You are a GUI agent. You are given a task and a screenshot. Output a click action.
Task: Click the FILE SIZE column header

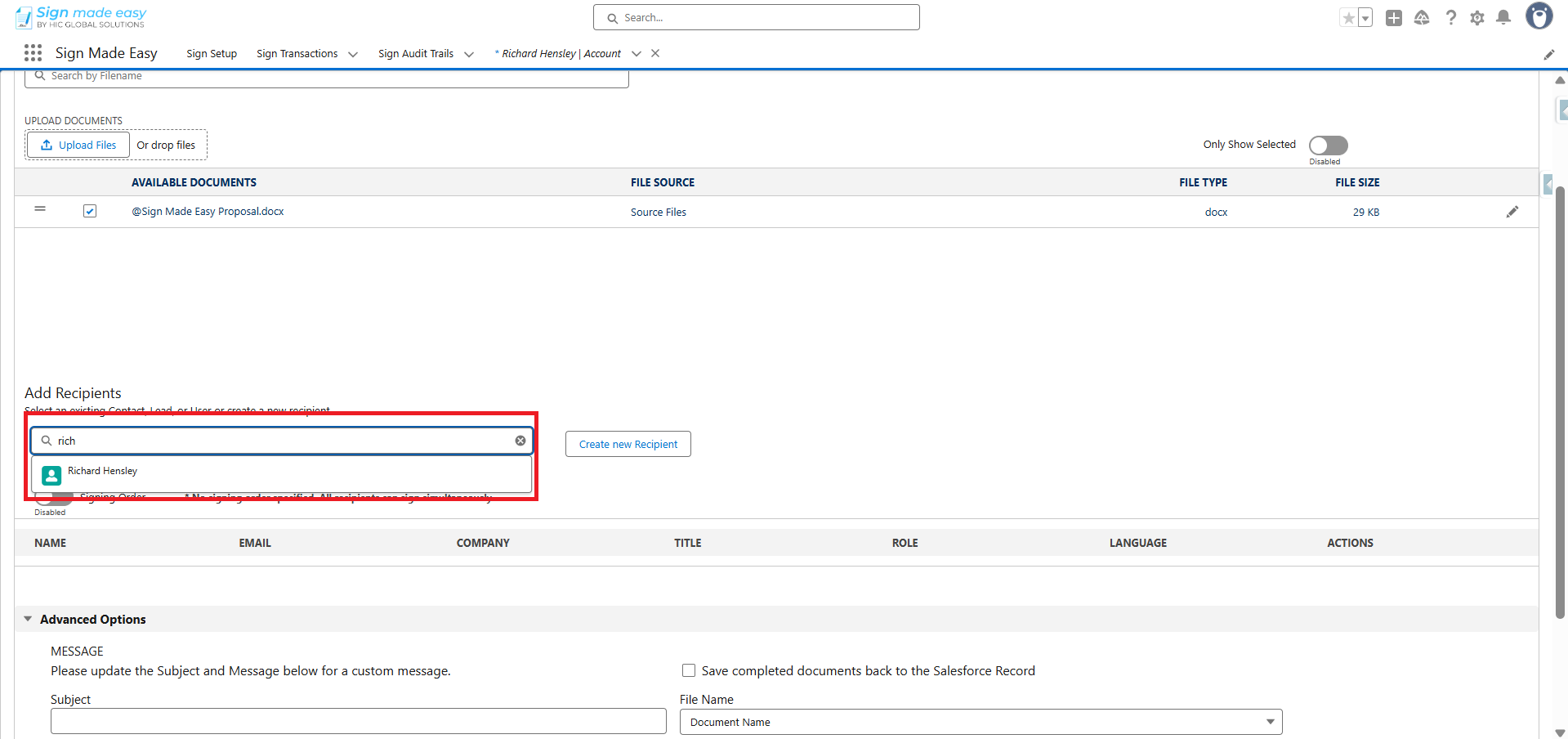click(x=1357, y=182)
